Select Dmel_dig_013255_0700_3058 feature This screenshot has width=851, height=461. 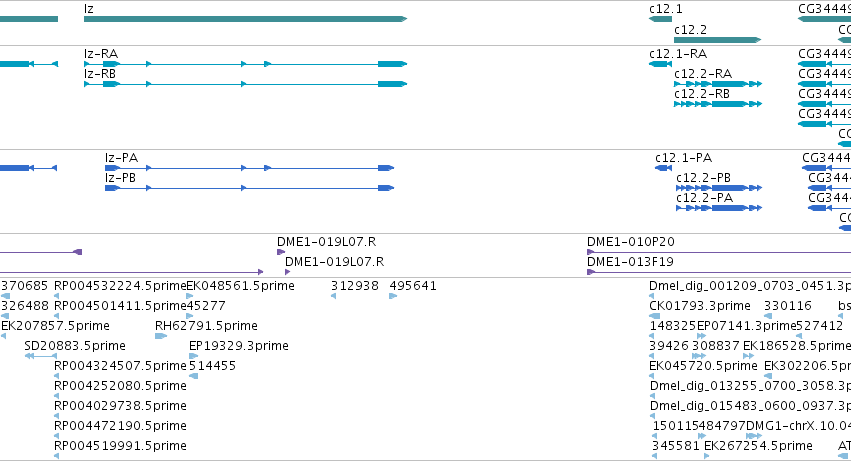pos(652,396)
